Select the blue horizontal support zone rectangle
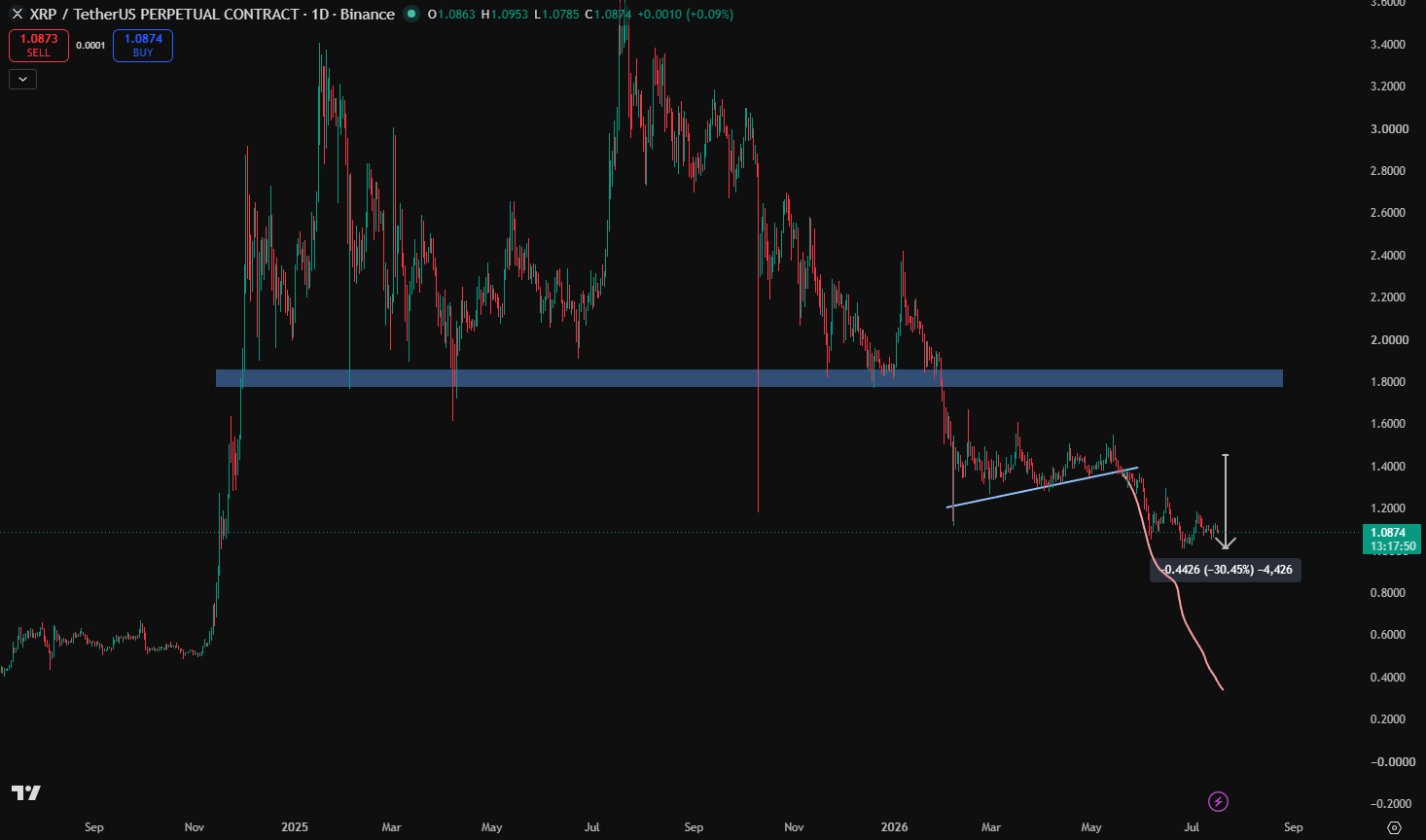 749,378
